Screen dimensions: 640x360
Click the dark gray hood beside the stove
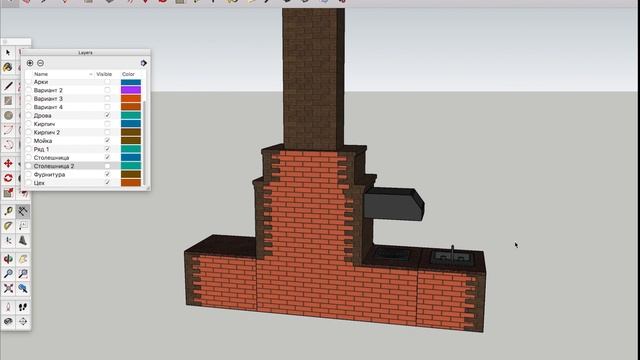pos(394,204)
